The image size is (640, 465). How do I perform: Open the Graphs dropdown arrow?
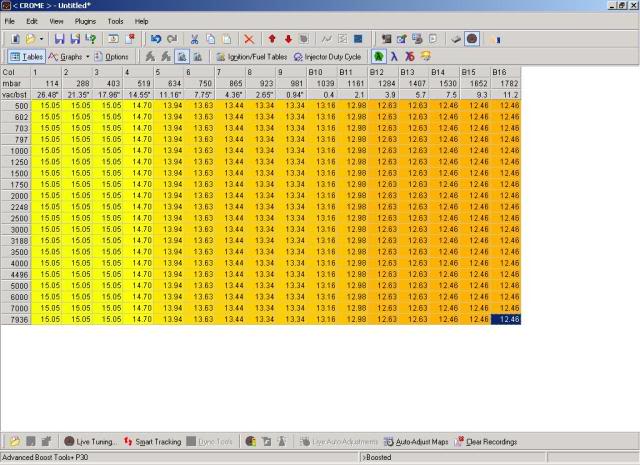(87, 57)
